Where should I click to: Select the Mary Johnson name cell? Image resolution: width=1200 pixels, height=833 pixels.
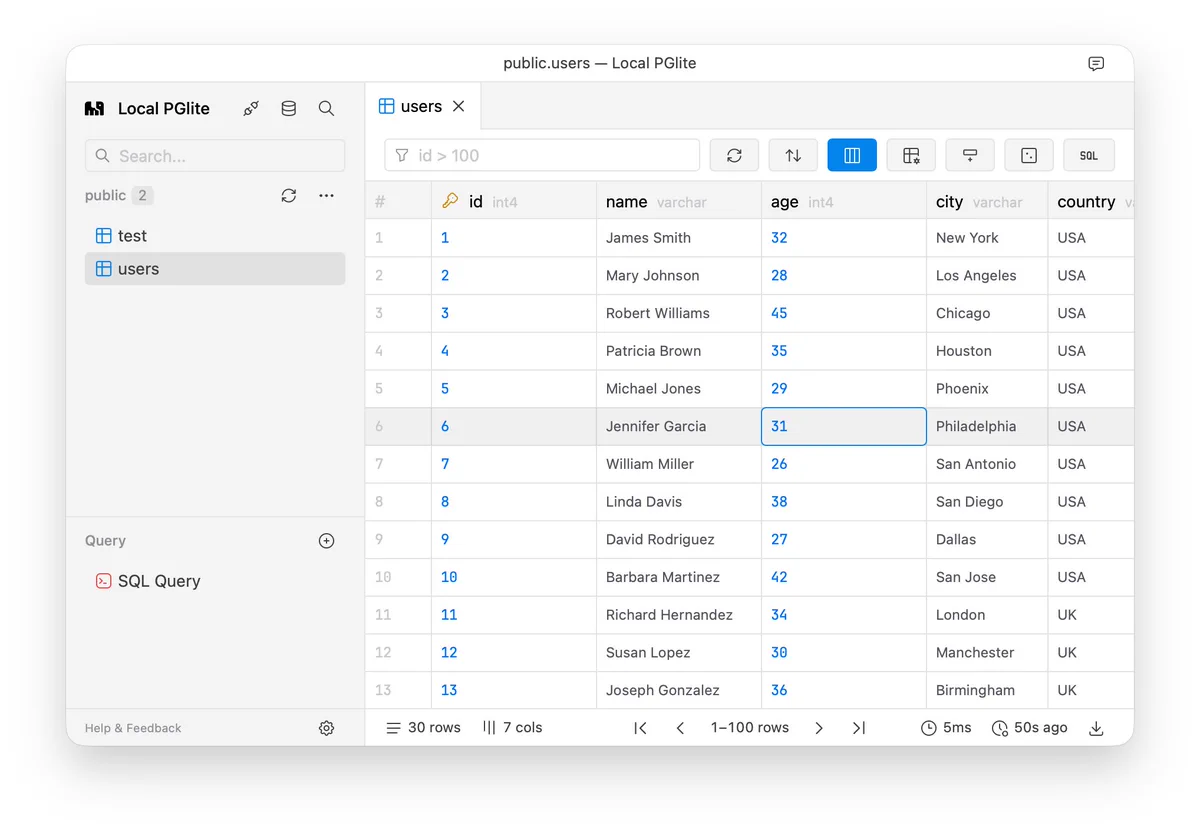tap(679, 276)
